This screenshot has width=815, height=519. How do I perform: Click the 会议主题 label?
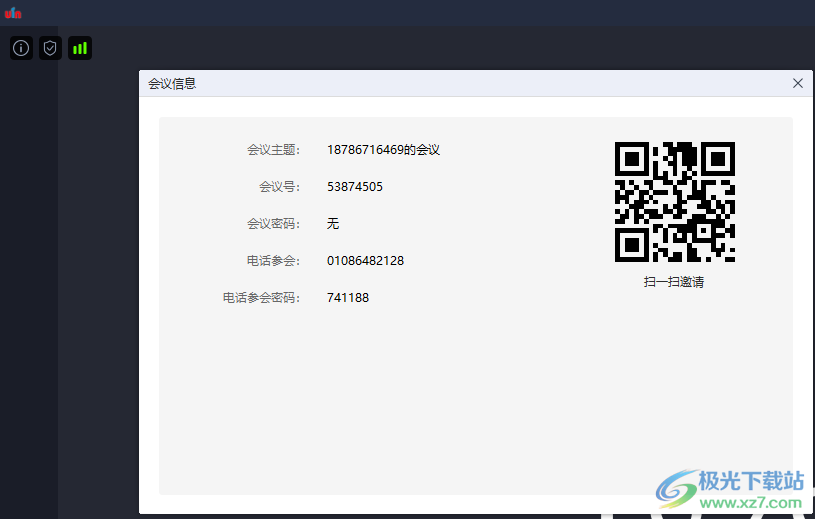tap(273, 150)
